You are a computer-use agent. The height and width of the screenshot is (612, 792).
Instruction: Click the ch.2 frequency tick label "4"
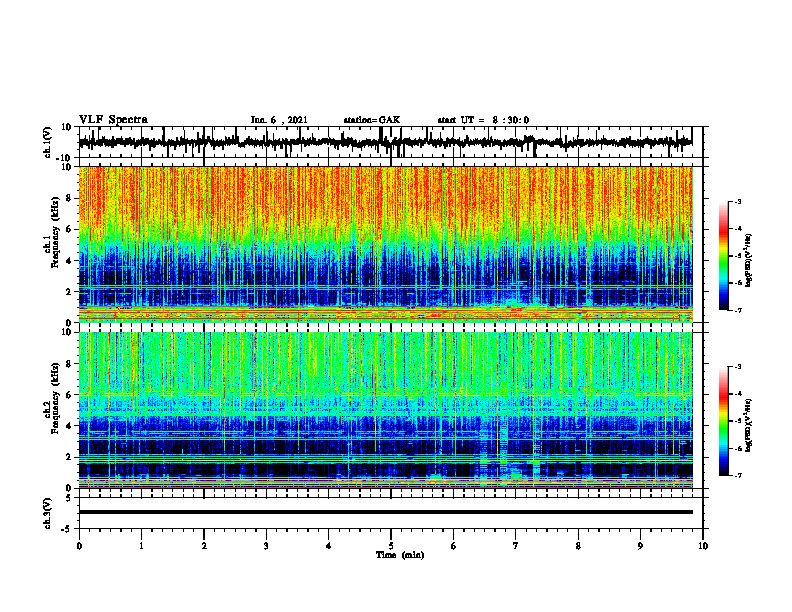(69, 426)
